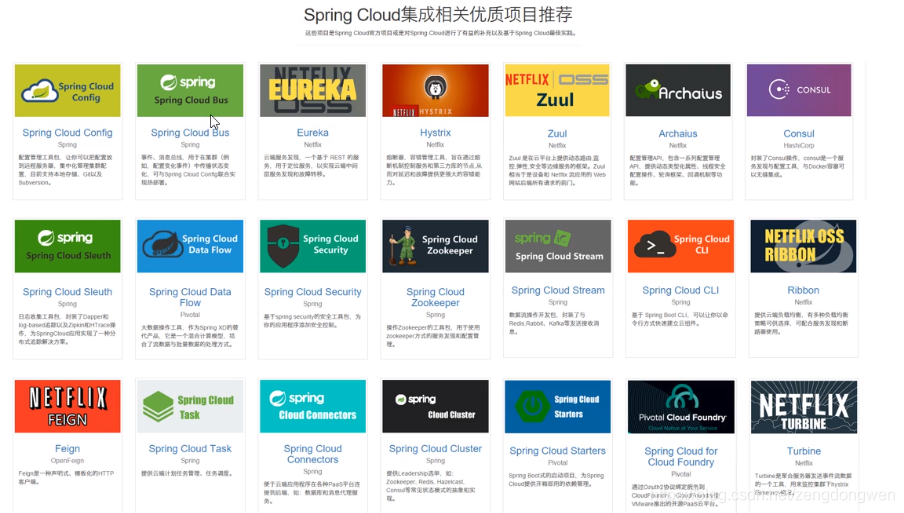904x513 pixels.
Task: Open the Hystrix title link
Action: pyautogui.click(x=435, y=133)
